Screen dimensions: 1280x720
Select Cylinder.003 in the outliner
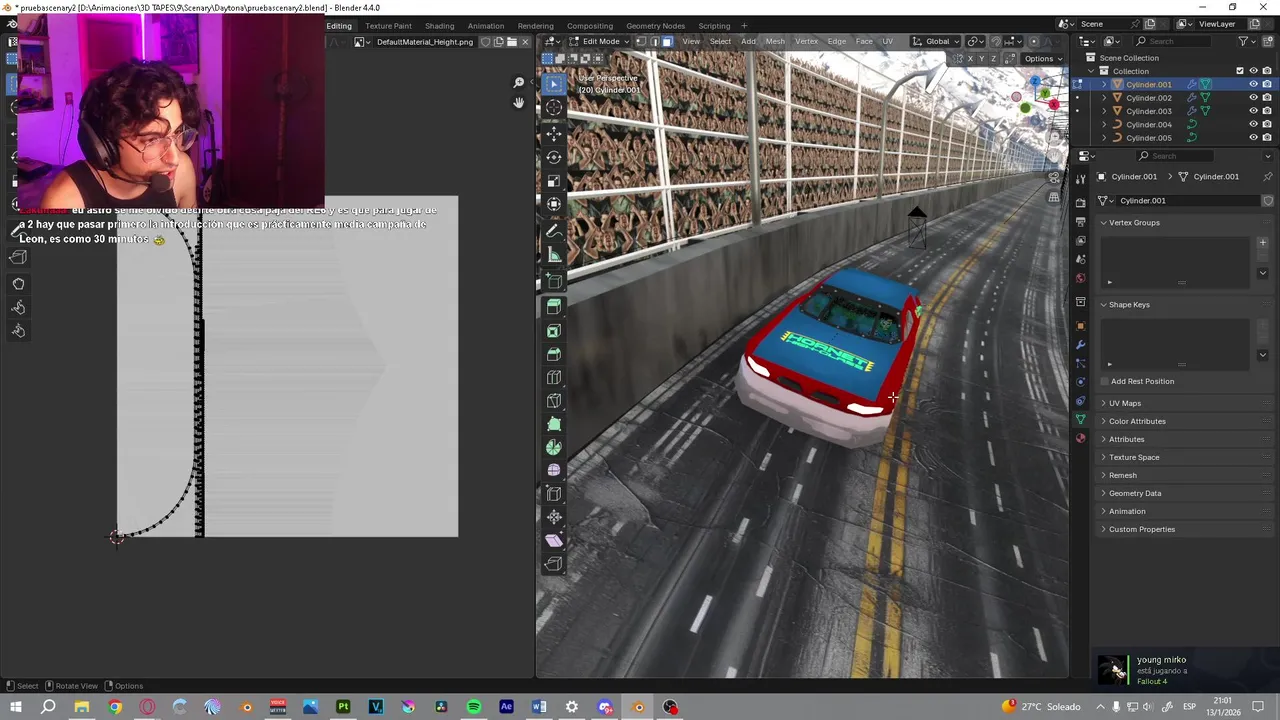point(1148,111)
